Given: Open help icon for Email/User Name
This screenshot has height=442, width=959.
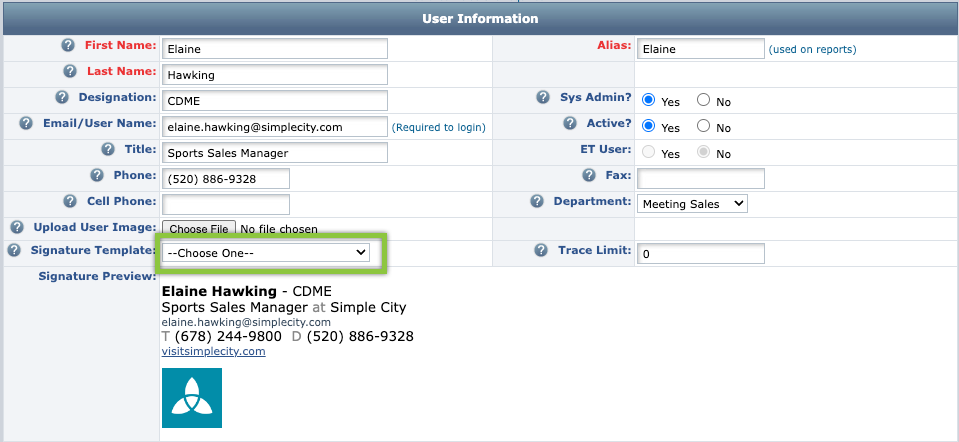Looking at the screenshot, I should [x=26, y=123].
